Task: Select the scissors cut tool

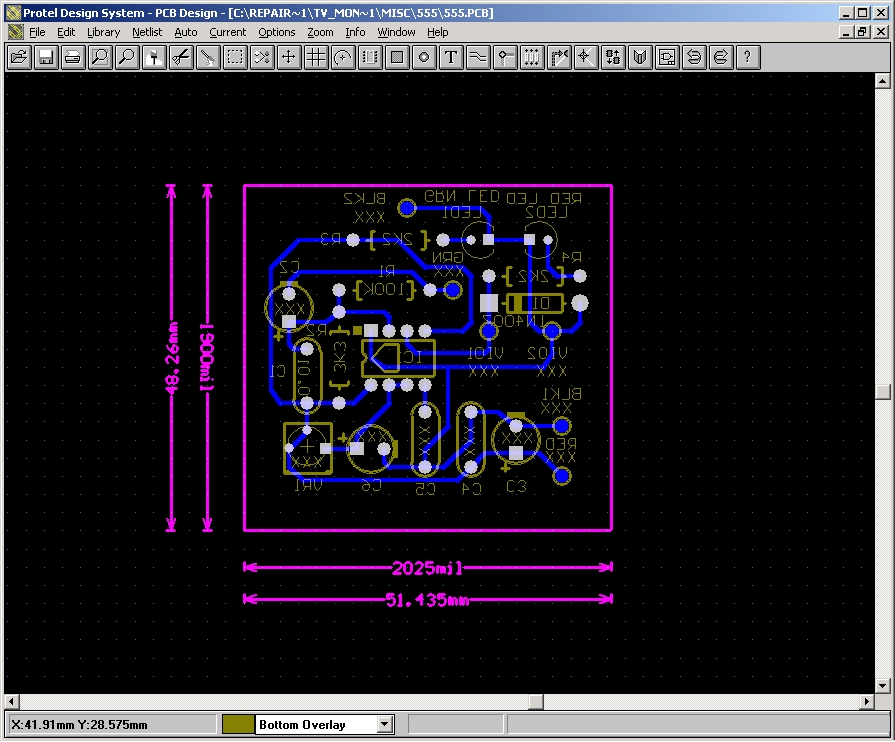Action: tap(180, 57)
